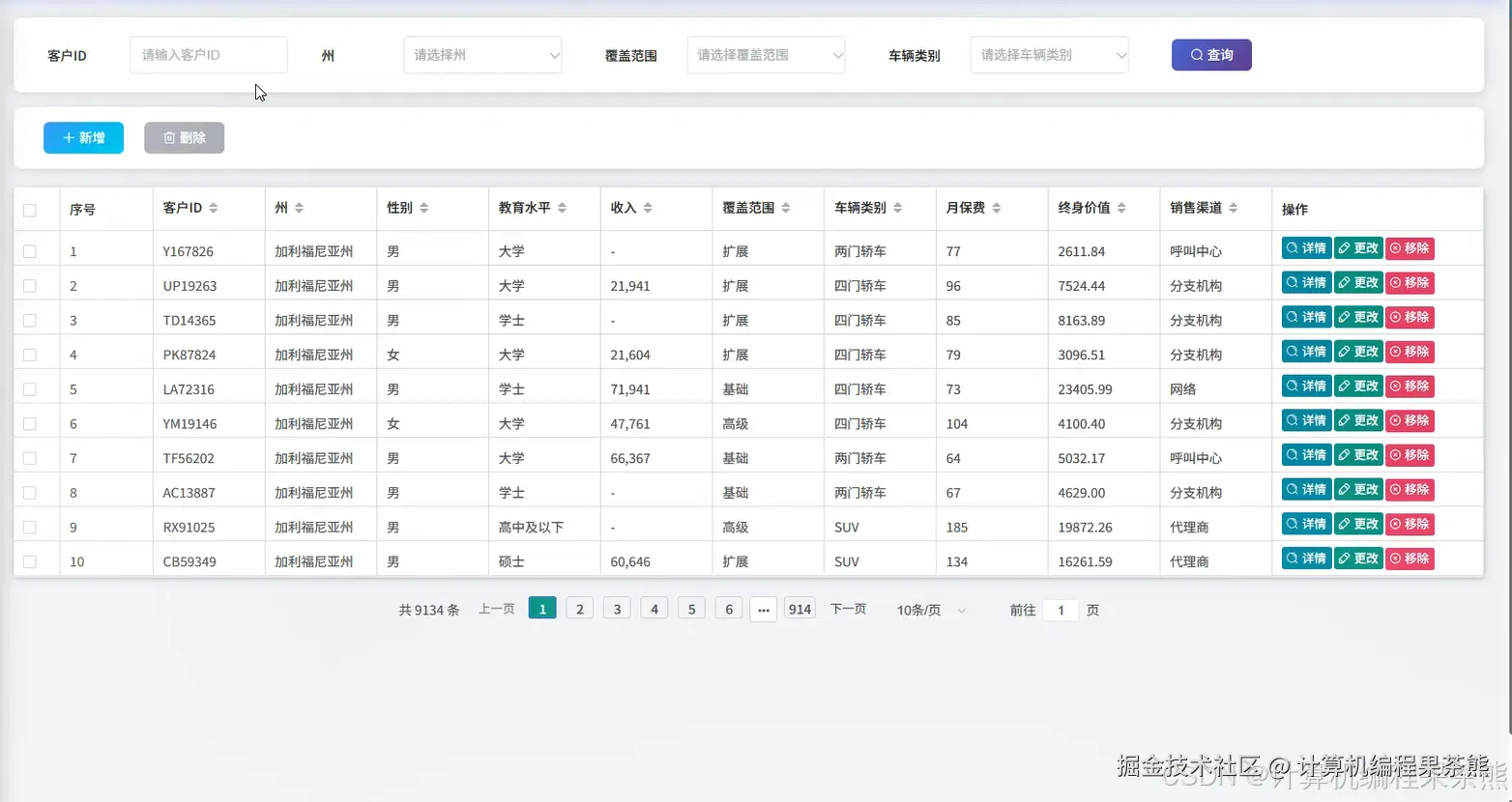Click 移除 for customer TD14365

pos(1410,317)
